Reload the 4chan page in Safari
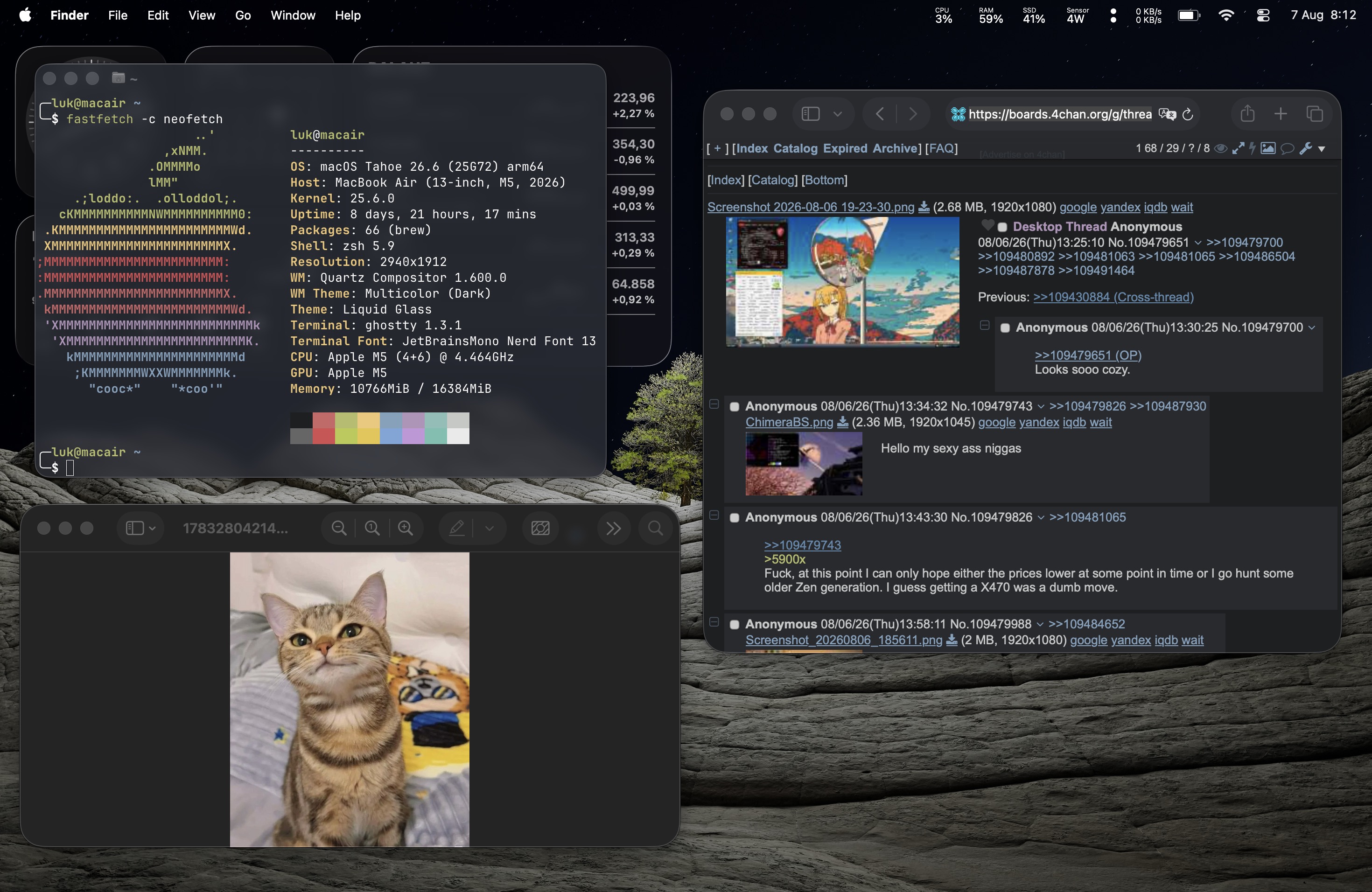The image size is (1372, 892). click(1188, 114)
